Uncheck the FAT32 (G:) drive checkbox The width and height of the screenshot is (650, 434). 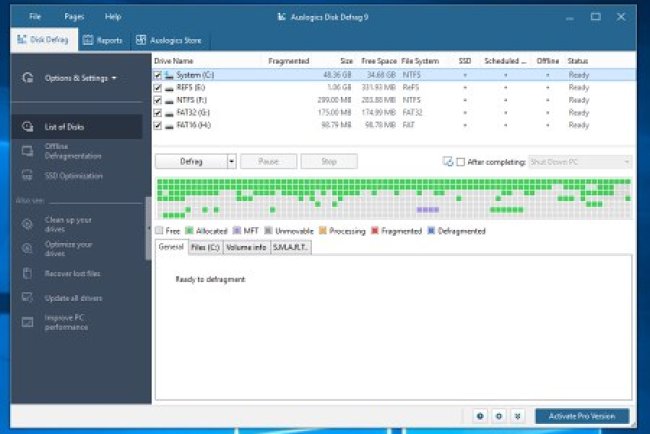pyautogui.click(x=157, y=113)
